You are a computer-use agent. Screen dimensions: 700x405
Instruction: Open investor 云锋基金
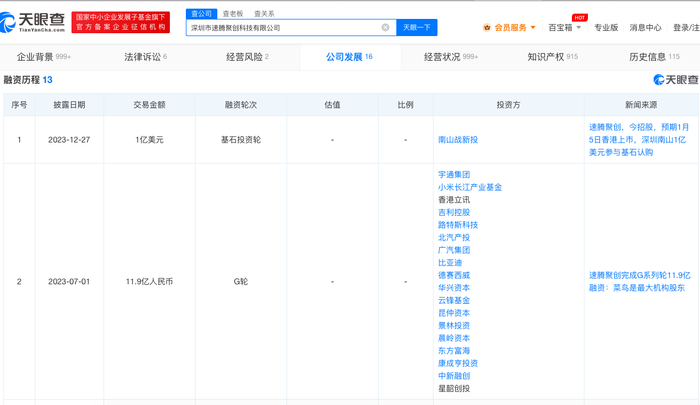pos(454,300)
